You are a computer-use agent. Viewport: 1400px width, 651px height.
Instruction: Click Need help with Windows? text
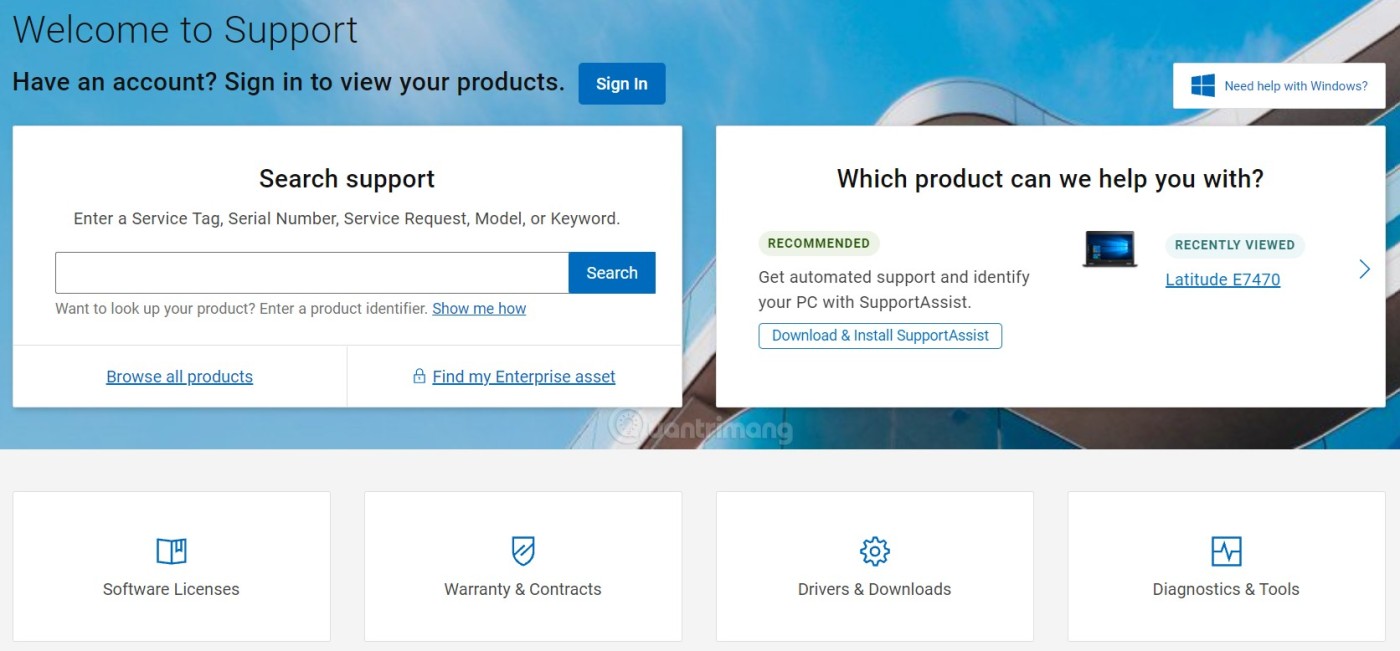point(1296,86)
